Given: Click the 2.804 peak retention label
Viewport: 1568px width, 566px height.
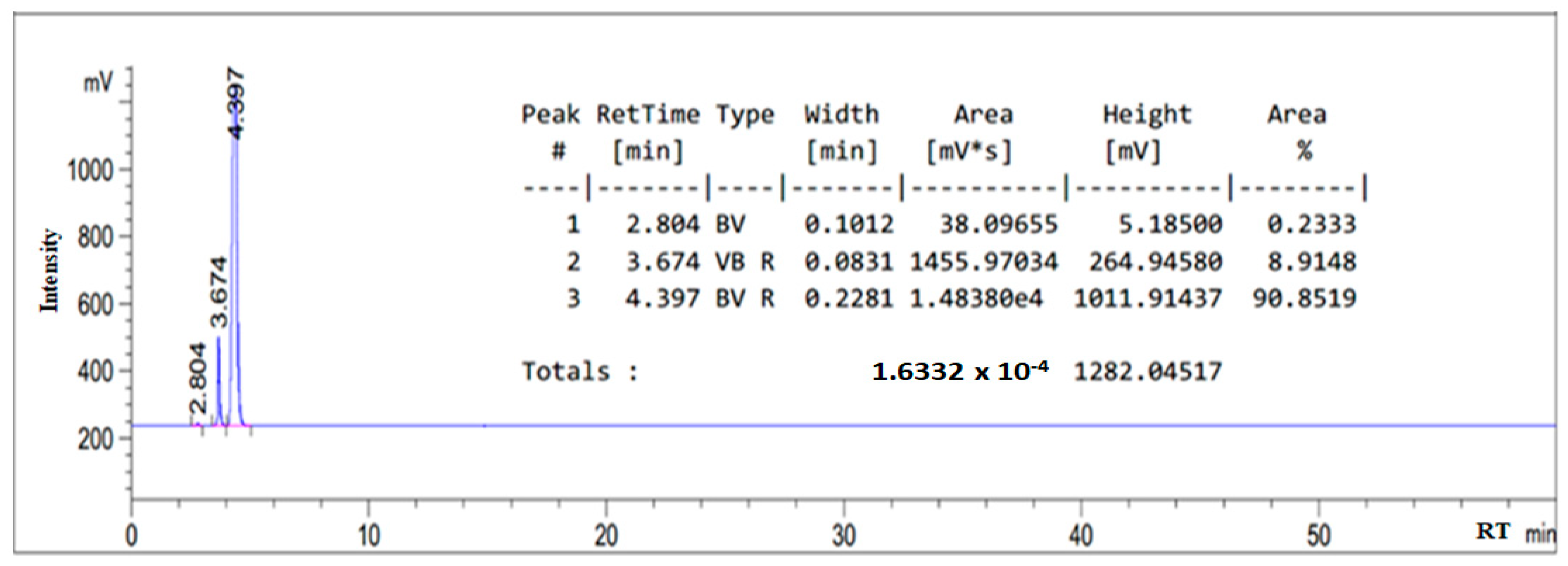Looking at the screenshot, I should point(198,378).
